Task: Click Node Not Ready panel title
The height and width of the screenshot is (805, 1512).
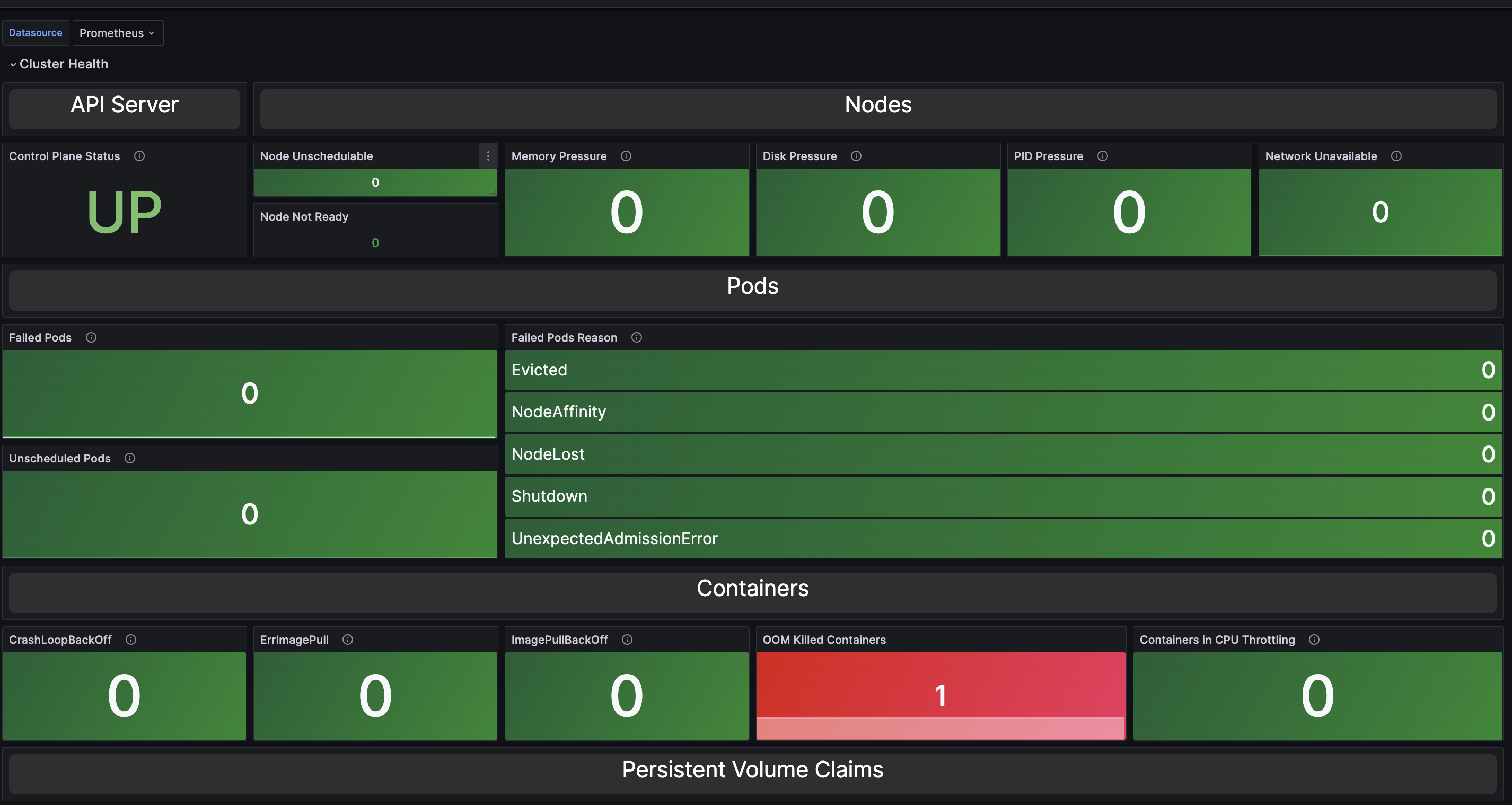Action: pyautogui.click(x=304, y=217)
